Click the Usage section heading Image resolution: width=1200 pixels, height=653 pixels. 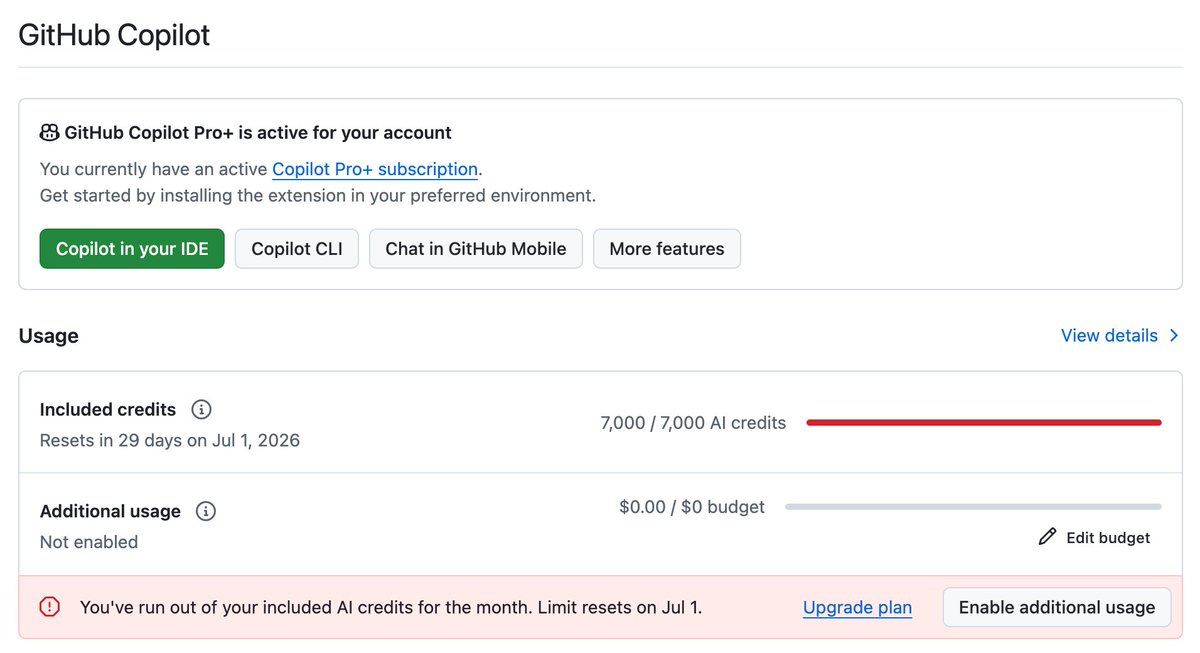tap(49, 336)
